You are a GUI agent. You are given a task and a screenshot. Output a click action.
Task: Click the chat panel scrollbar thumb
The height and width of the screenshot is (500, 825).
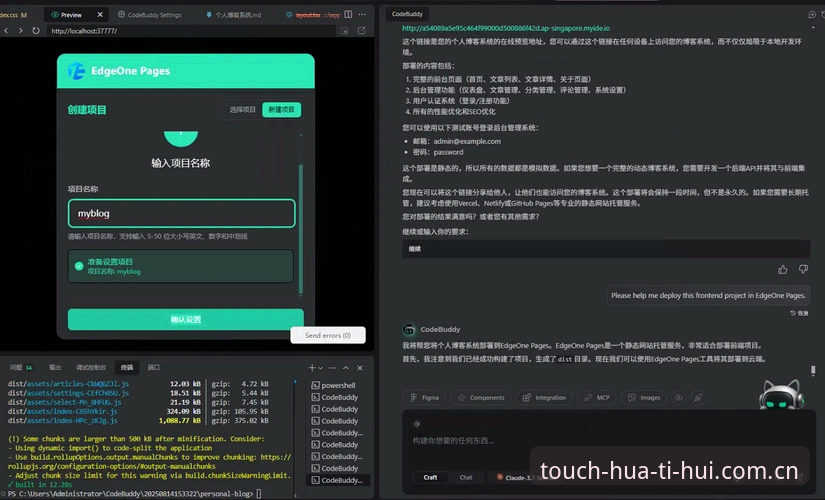tap(813, 371)
